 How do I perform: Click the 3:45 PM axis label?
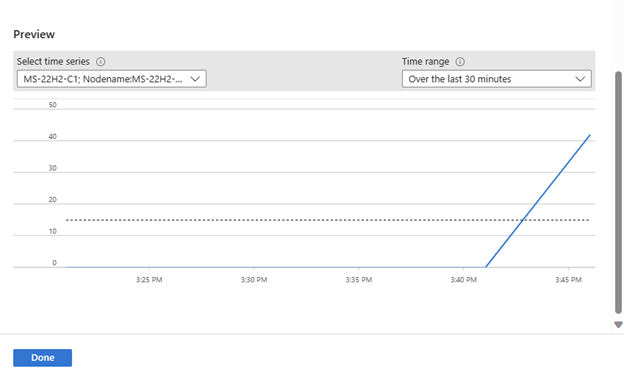pyautogui.click(x=569, y=279)
